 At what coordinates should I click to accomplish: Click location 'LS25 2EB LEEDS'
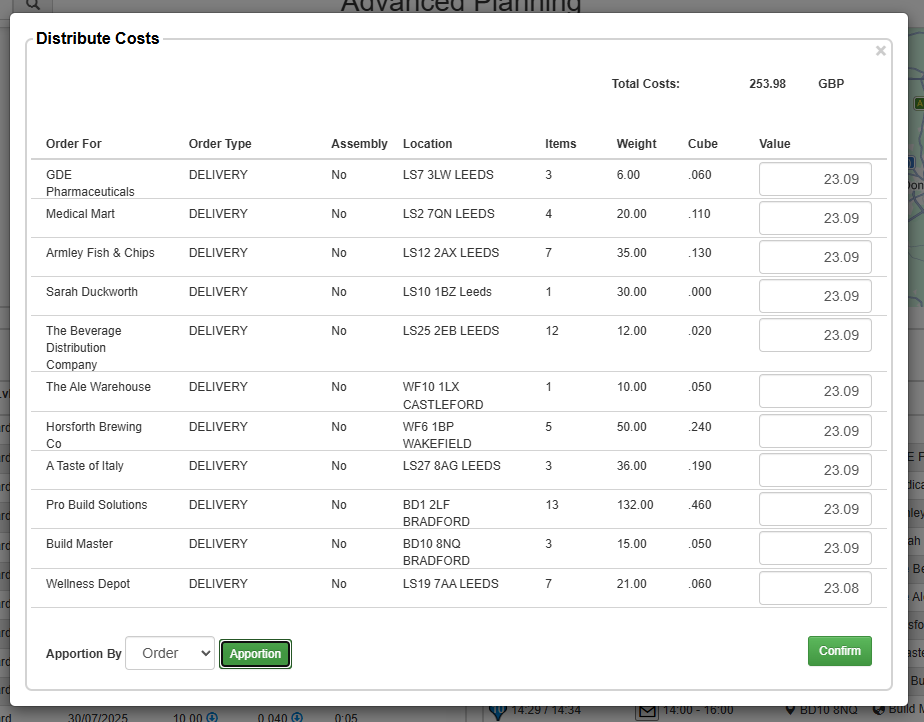(451, 331)
